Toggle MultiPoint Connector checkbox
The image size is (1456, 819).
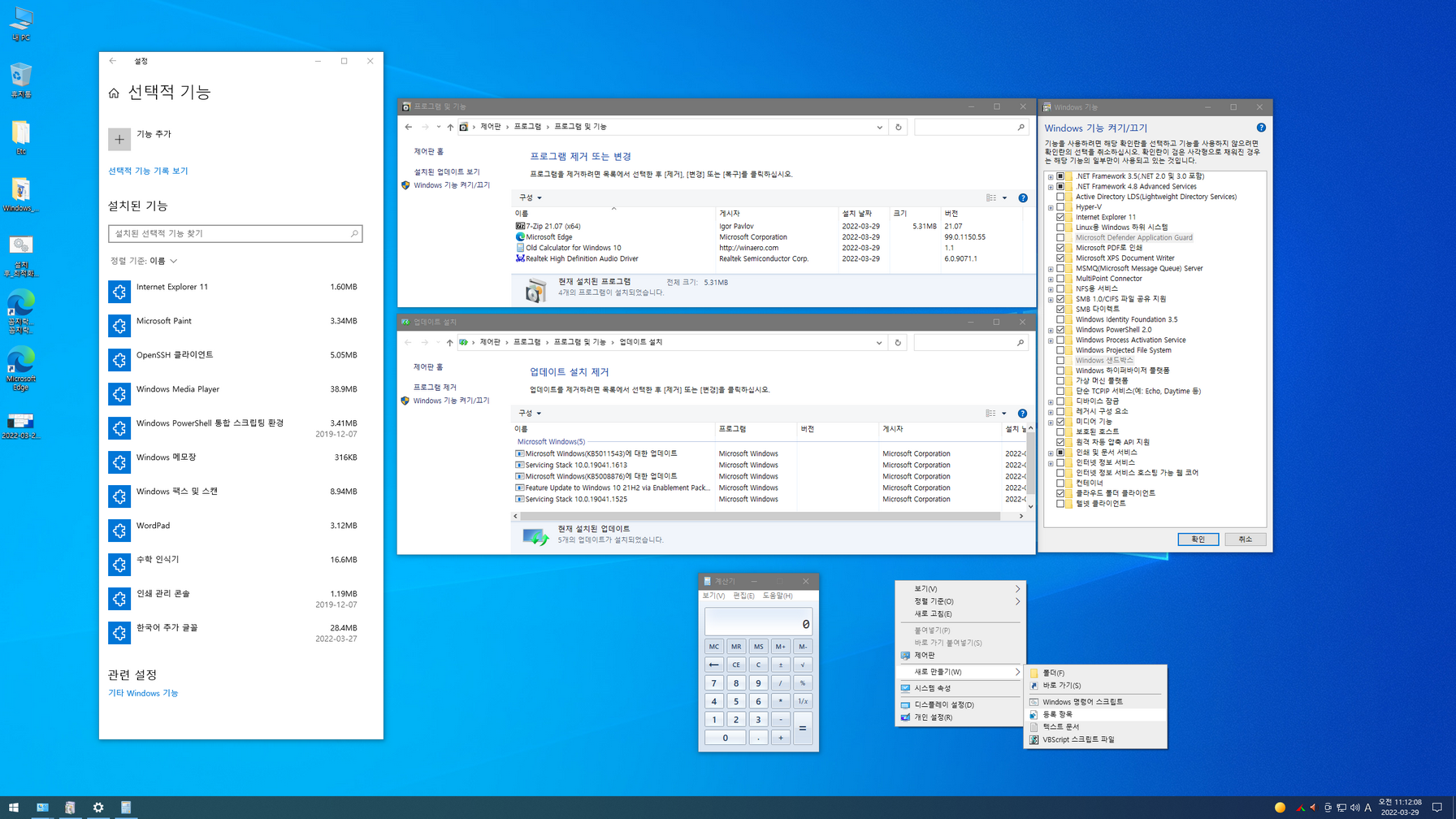click(1060, 279)
